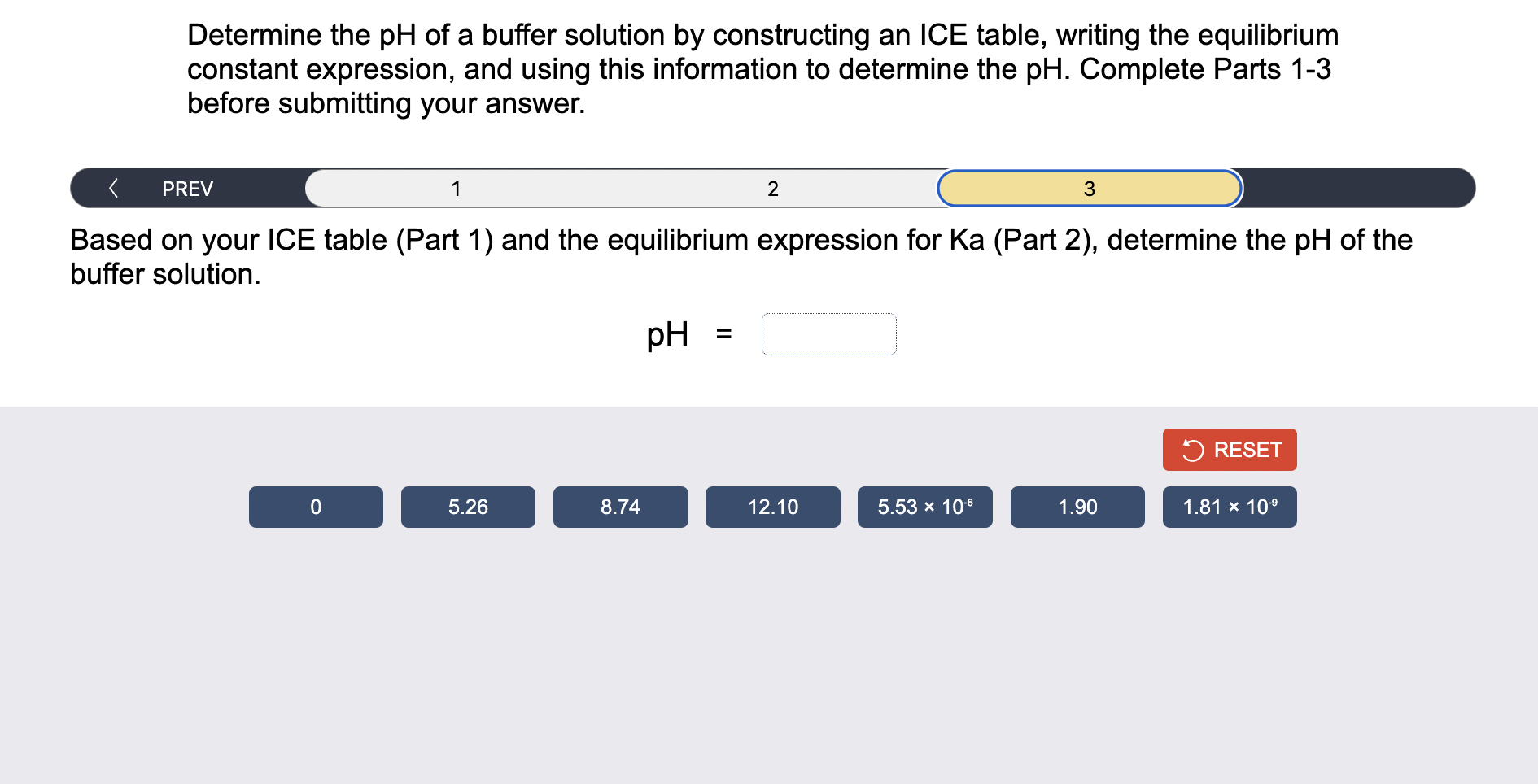The image size is (1538, 784).
Task: Pick the 12.10 answer tile
Action: pos(772,507)
